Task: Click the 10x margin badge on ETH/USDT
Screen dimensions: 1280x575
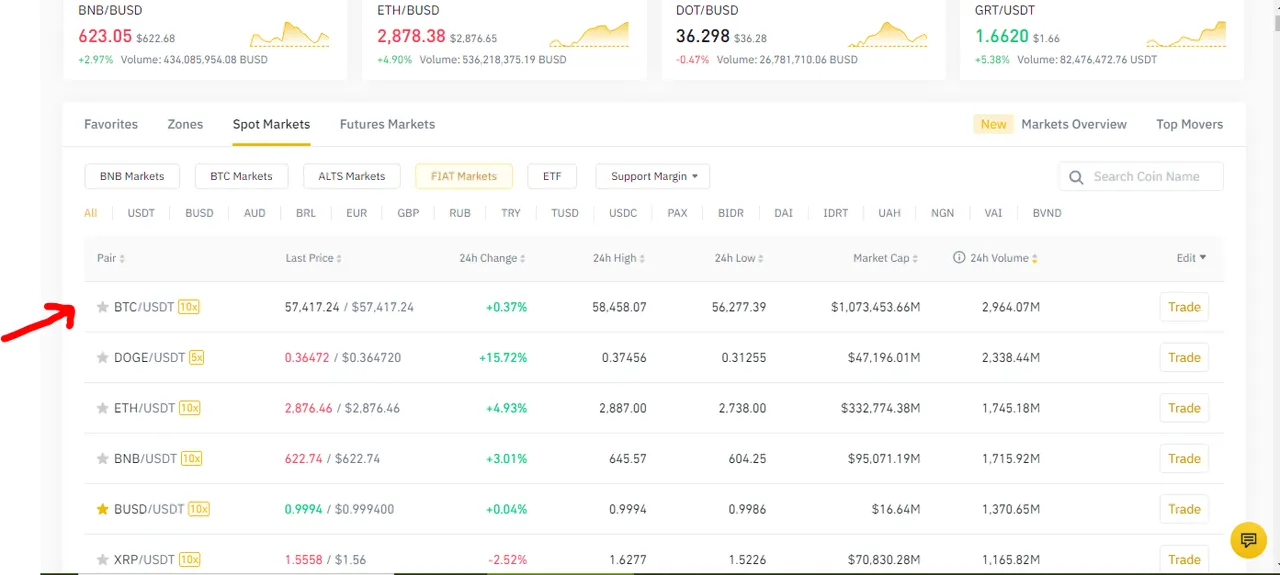Action: (190, 408)
